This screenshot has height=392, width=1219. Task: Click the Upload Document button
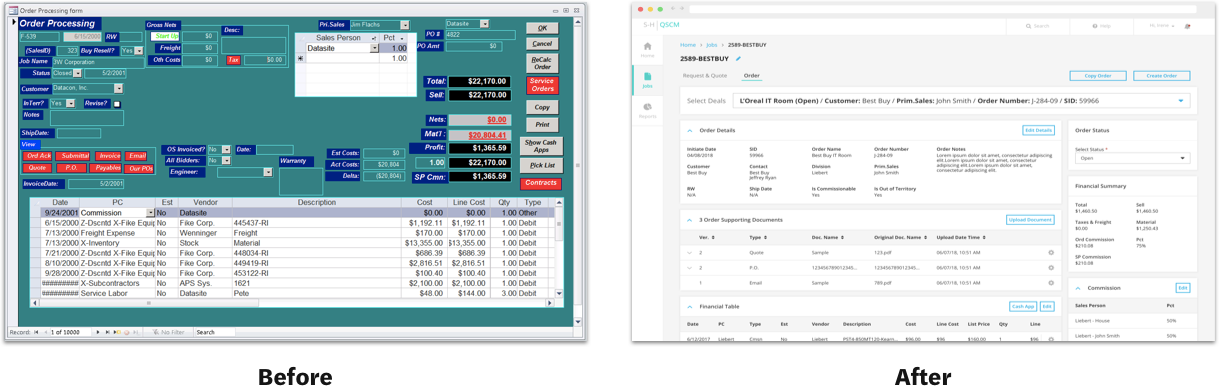tap(1030, 220)
